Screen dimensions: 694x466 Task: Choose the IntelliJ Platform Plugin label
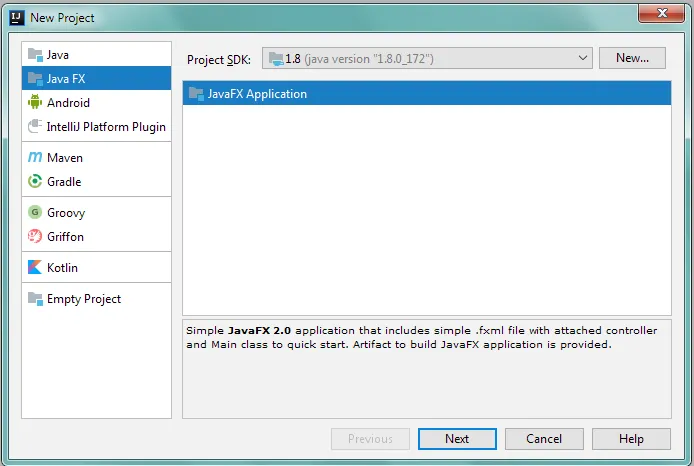click(106, 127)
